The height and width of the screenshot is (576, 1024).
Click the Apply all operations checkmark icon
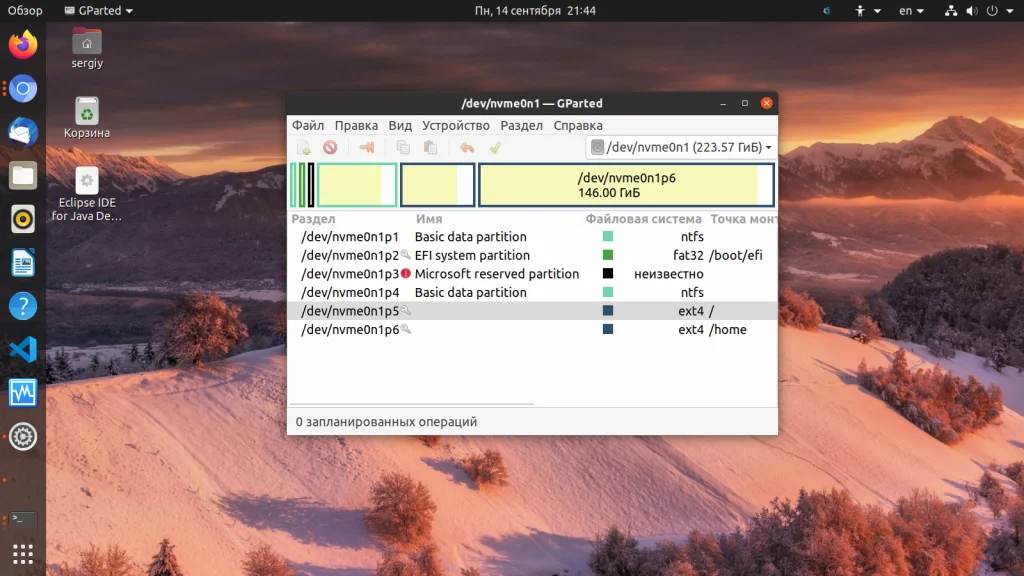pos(495,148)
